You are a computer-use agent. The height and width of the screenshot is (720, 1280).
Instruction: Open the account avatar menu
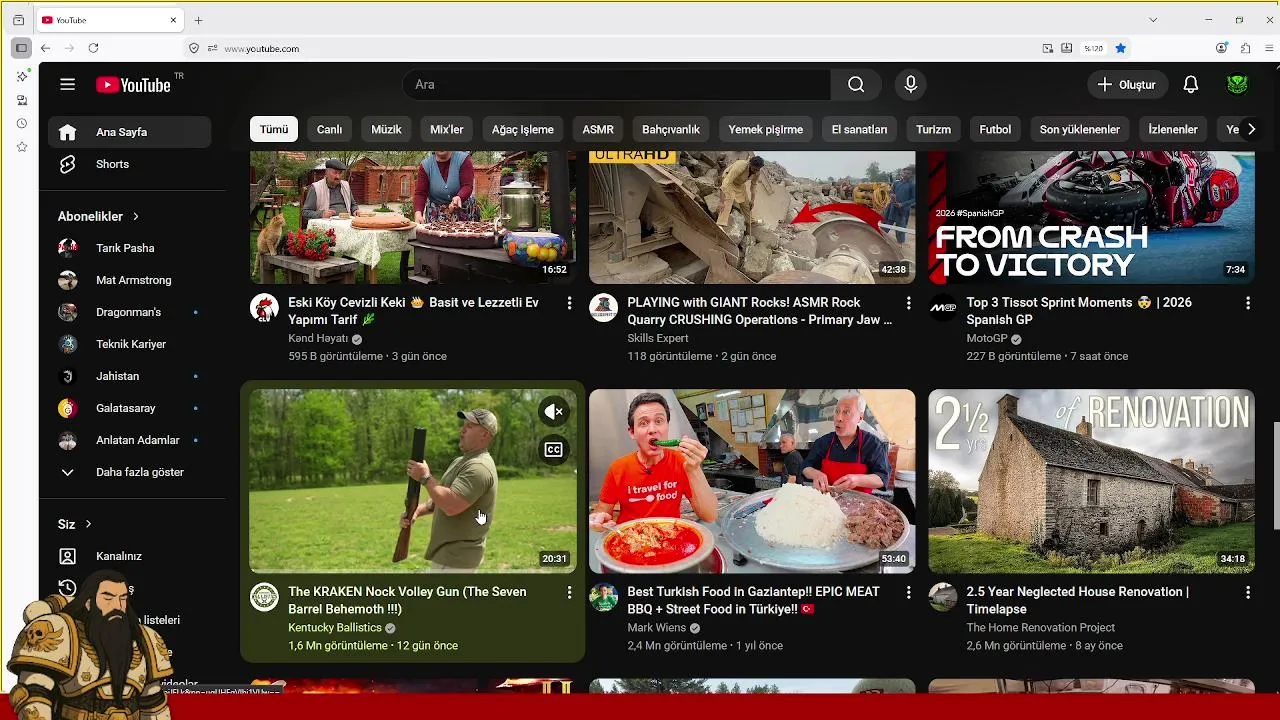click(1238, 85)
